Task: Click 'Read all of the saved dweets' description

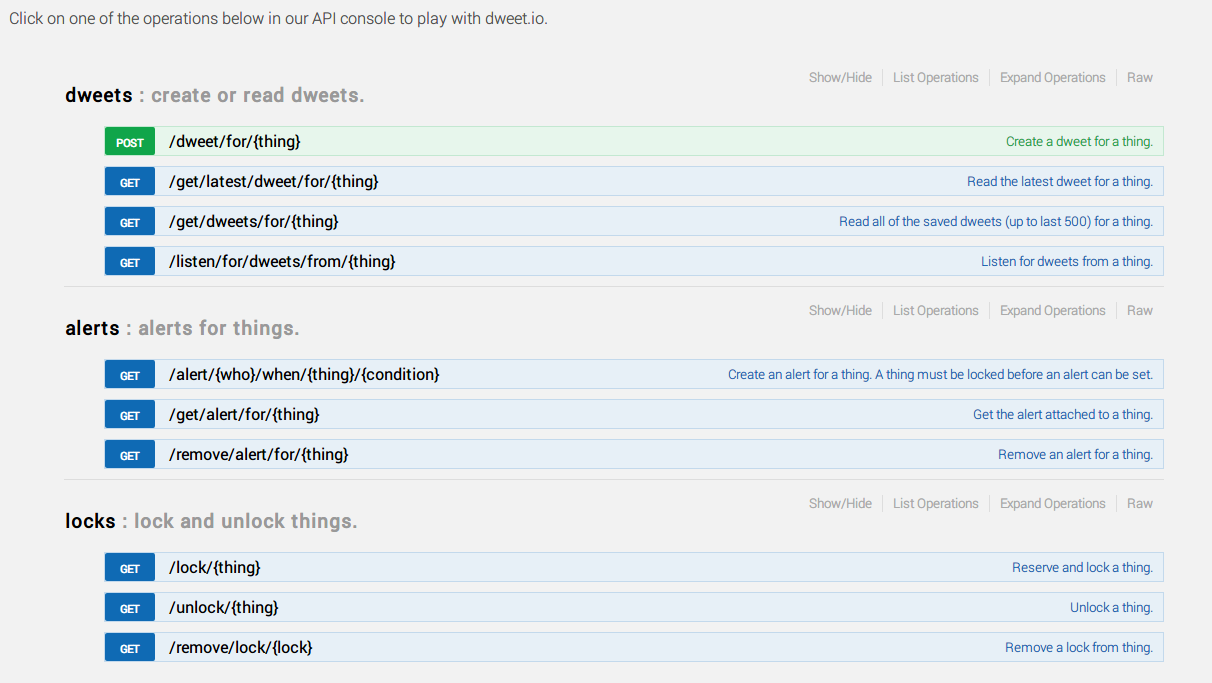Action: click(x=996, y=221)
